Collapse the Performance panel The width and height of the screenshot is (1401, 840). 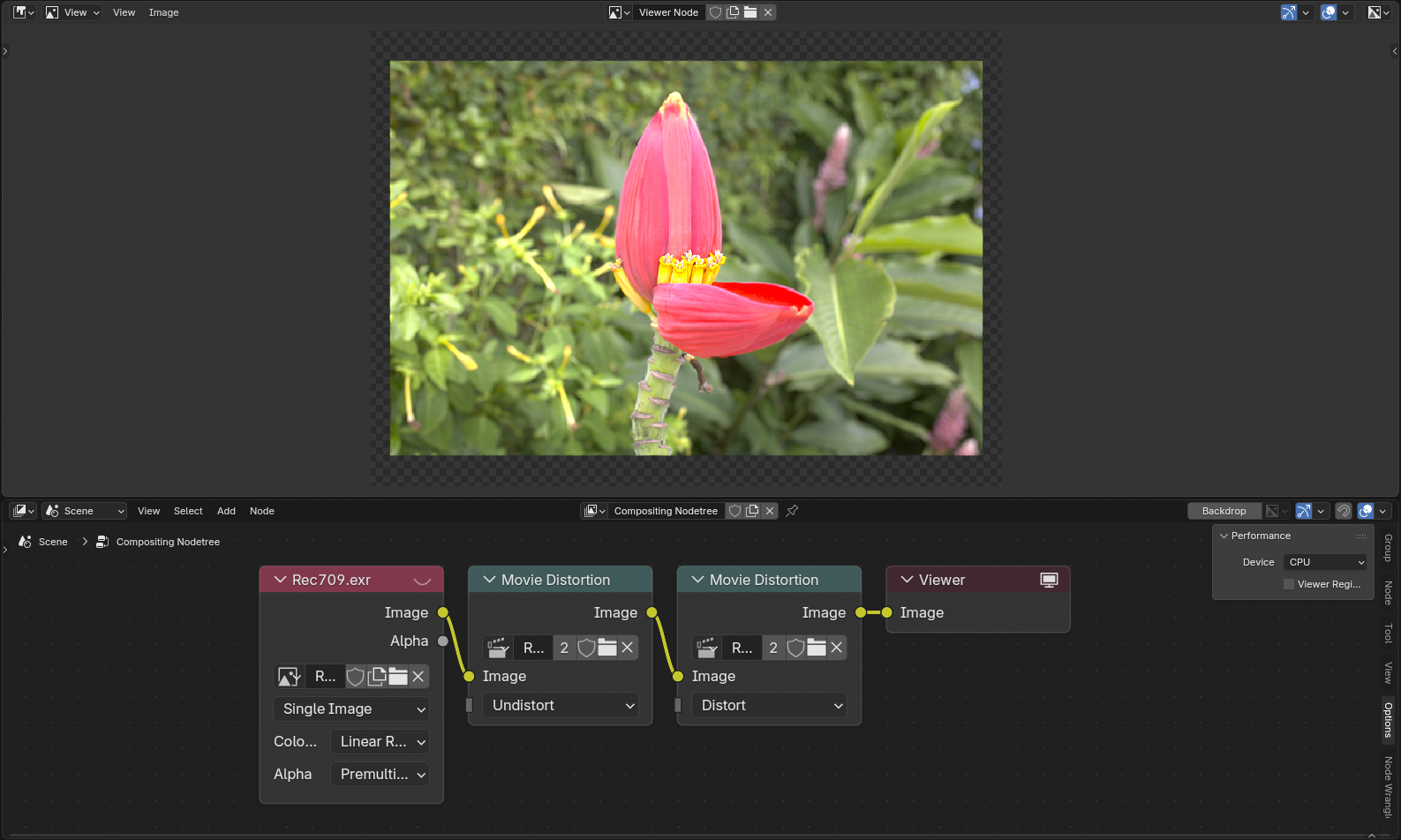[x=1224, y=536]
